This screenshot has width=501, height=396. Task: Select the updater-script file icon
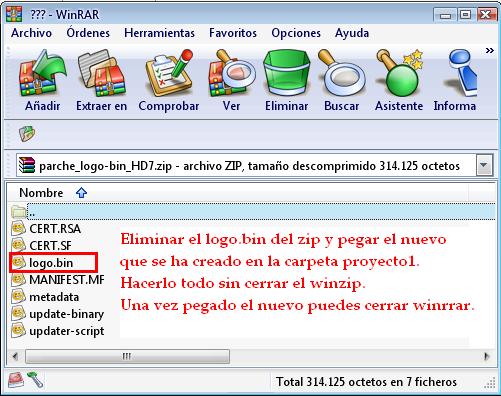[19, 331]
